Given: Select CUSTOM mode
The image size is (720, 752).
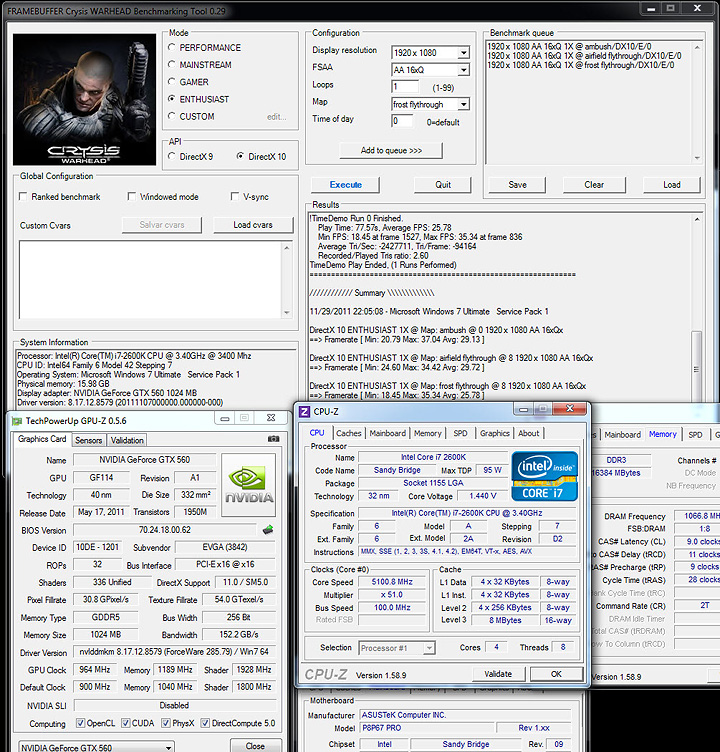Looking at the screenshot, I should point(172,116).
